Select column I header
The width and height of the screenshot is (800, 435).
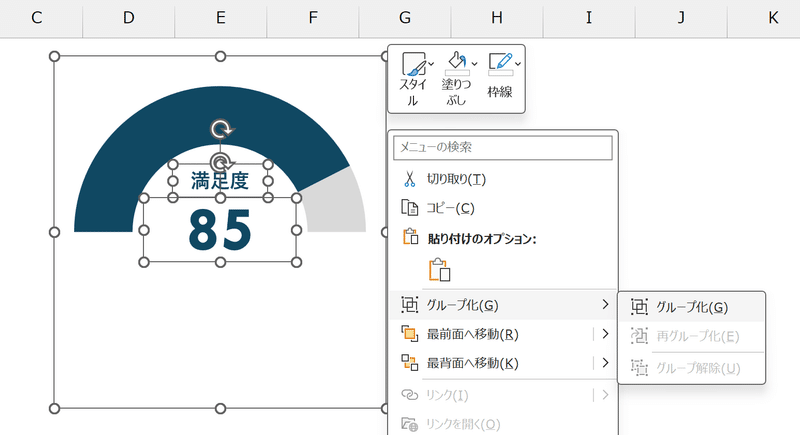[589, 18]
